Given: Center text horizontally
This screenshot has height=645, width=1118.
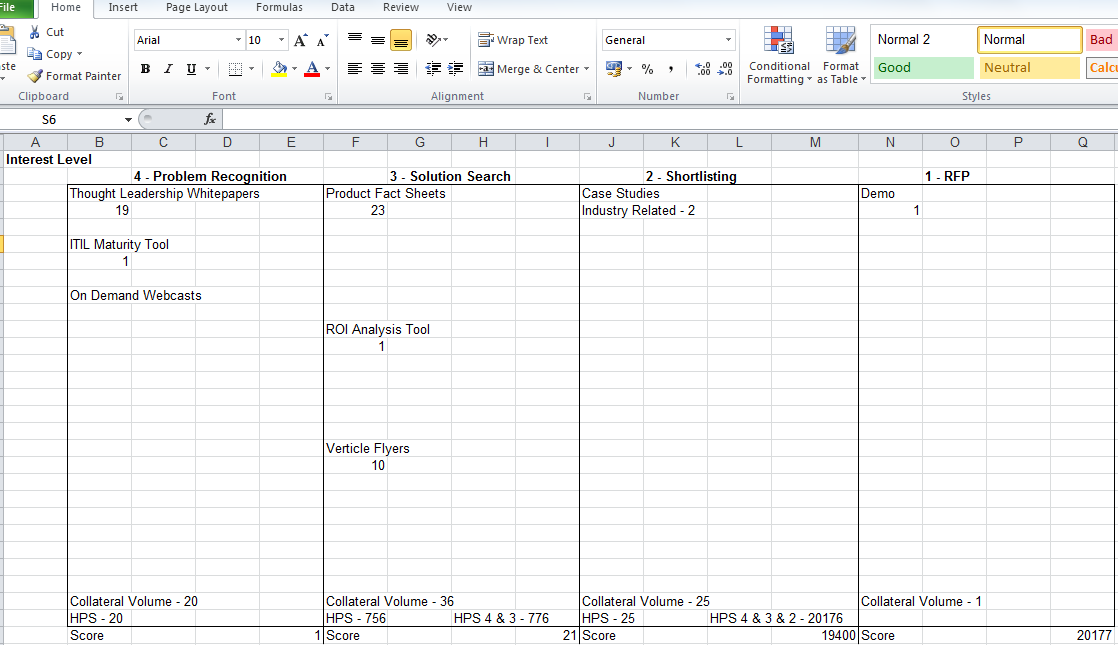Looking at the screenshot, I should (378, 69).
